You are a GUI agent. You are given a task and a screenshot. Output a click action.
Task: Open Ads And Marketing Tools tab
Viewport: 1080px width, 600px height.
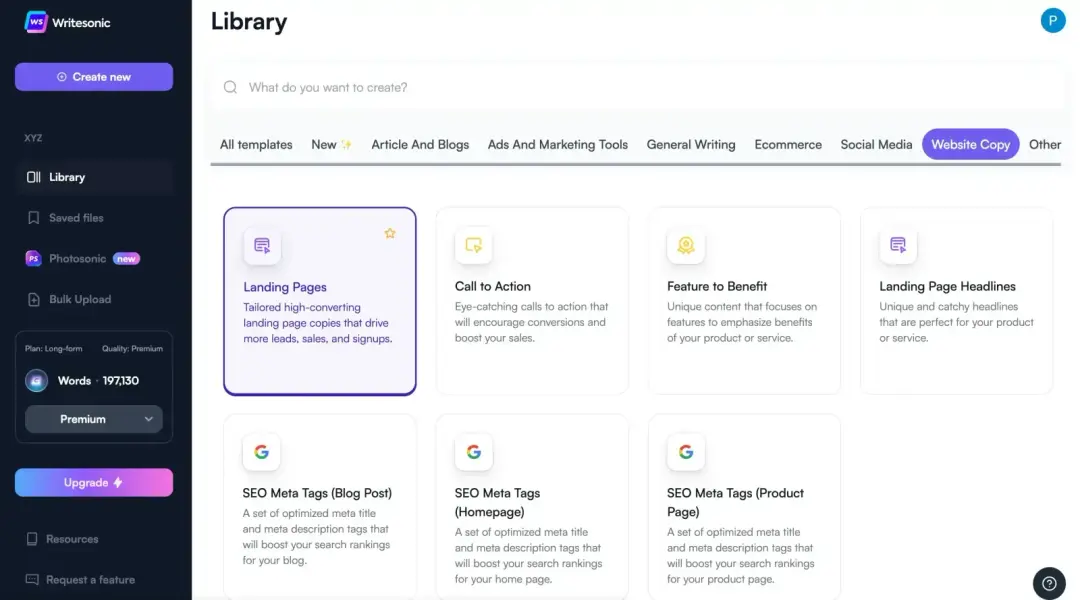pos(558,145)
